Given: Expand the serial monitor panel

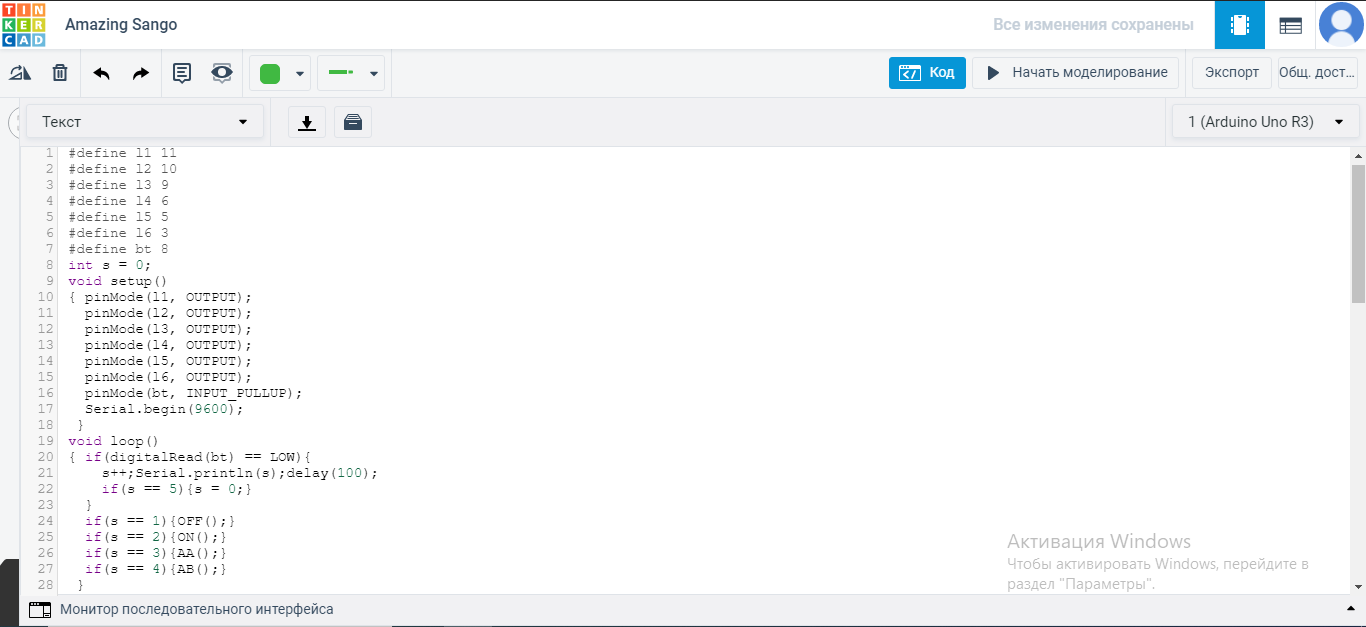Looking at the screenshot, I should coord(1351,609).
